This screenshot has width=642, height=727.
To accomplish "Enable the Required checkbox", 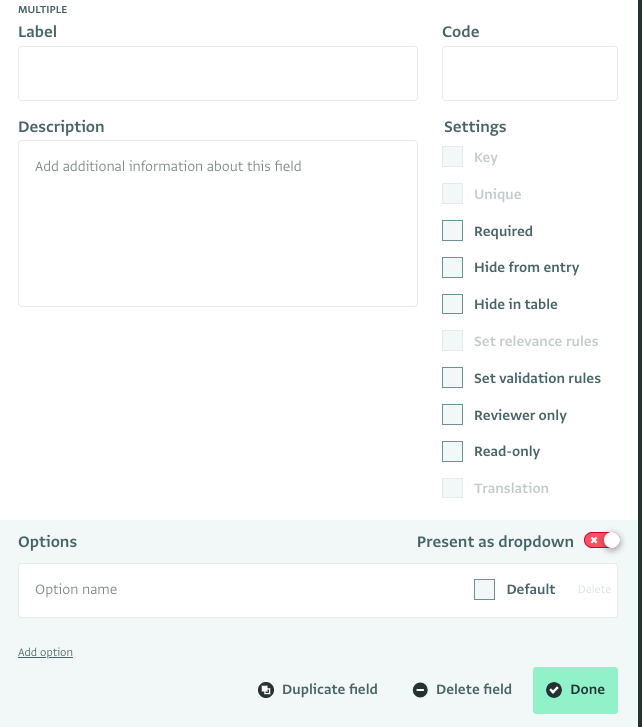I will click(x=453, y=231).
